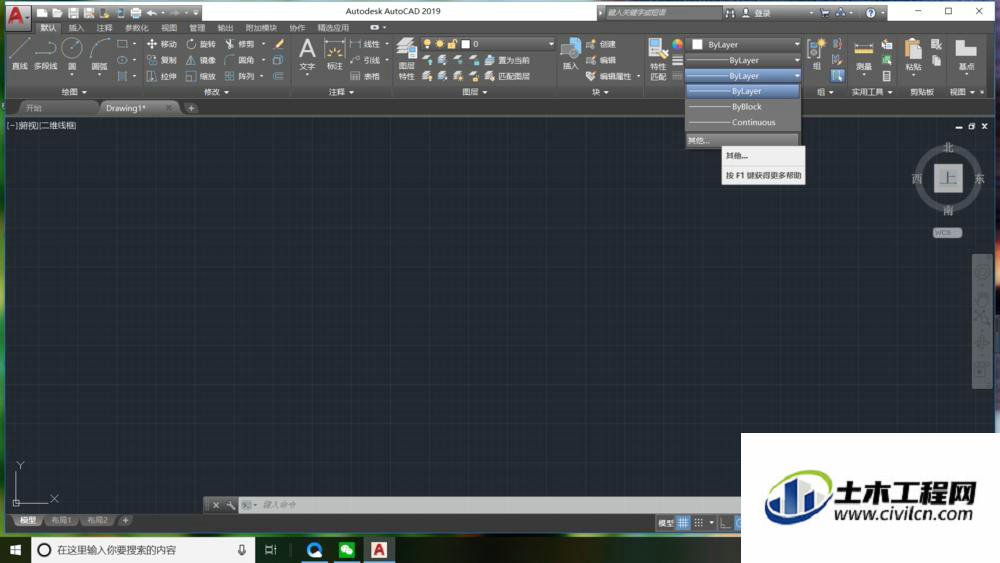Viewport: 1000px width, 563px height.
Task: Expand the Utilities (实用工具) panel
Action: [872, 92]
